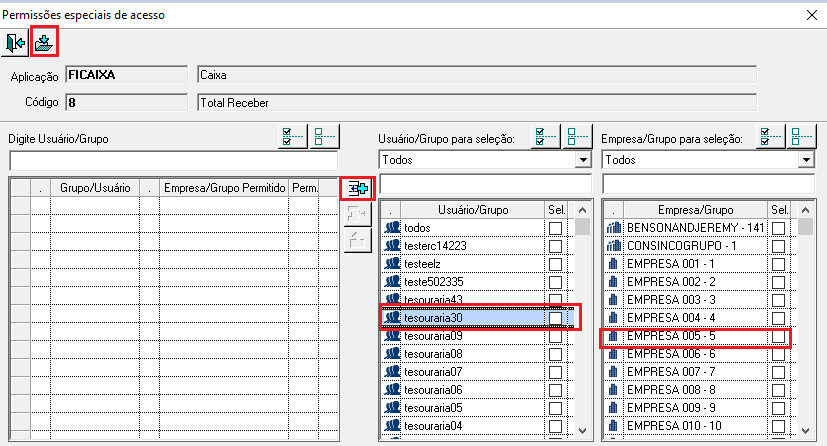This screenshot has width=827, height=446.
Task: Select the tesouraria05 row
Action: click(477, 408)
